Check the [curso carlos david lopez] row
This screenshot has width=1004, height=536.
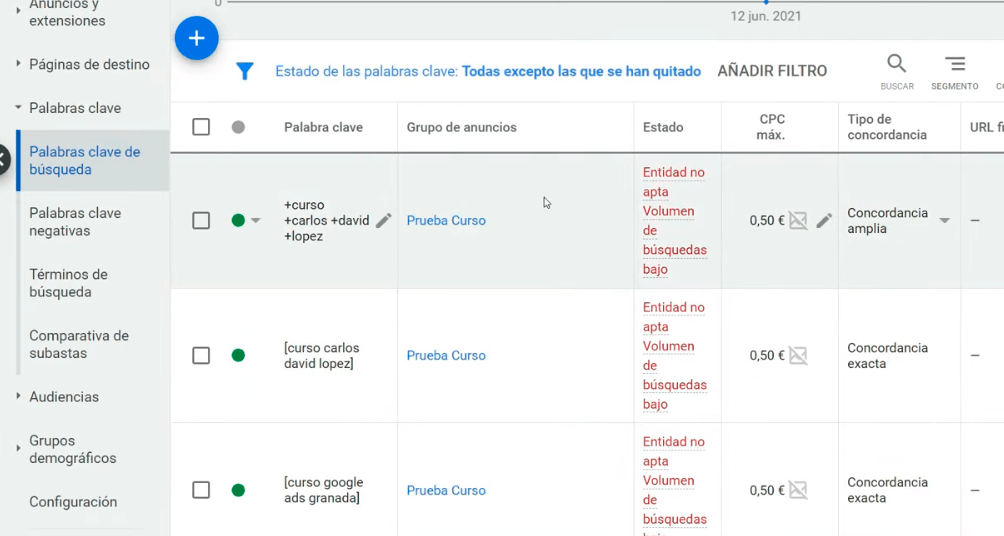tap(201, 355)
